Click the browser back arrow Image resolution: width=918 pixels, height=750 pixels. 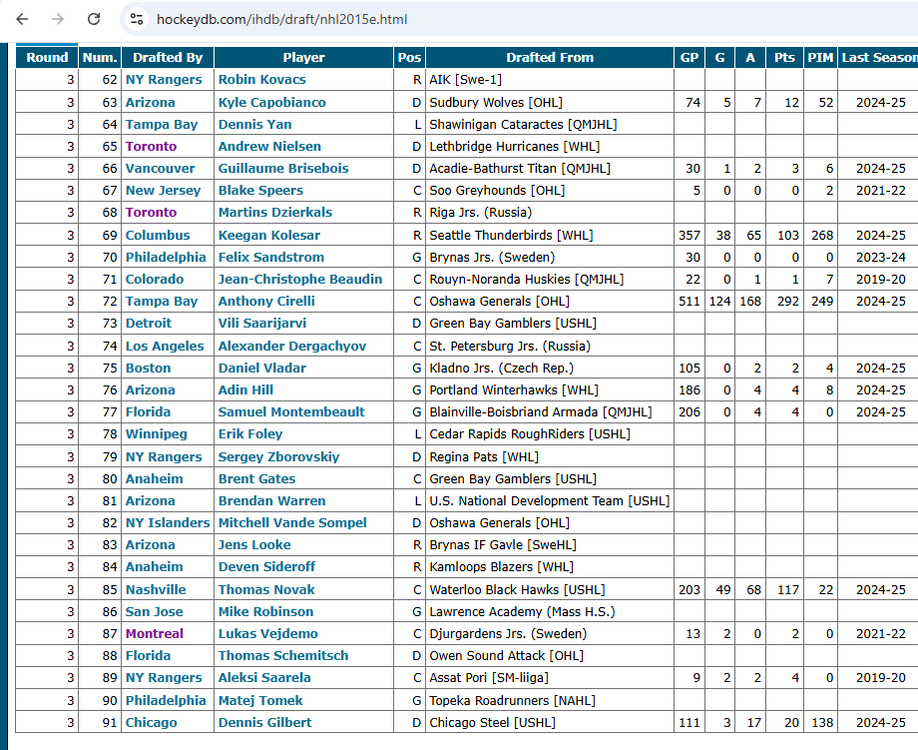[x=22, y=19]
